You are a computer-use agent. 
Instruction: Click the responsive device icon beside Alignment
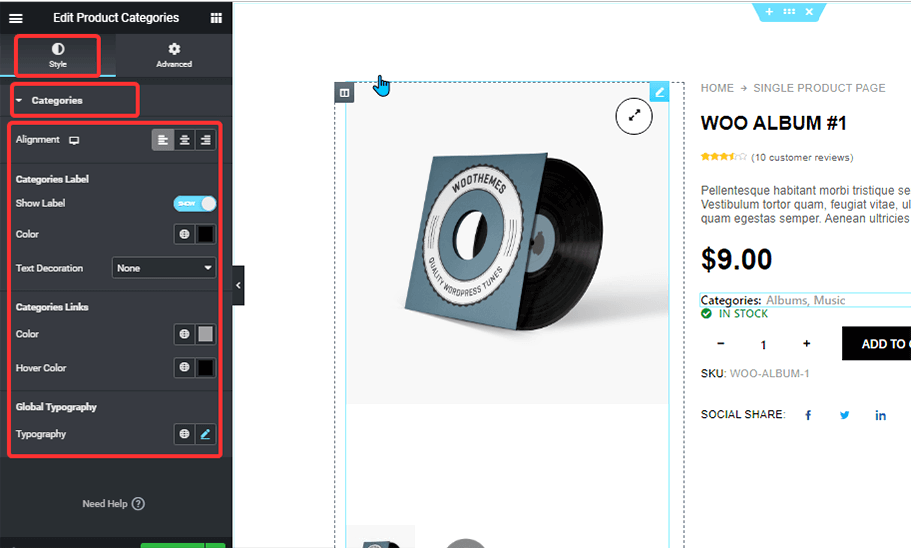point(74,140)
